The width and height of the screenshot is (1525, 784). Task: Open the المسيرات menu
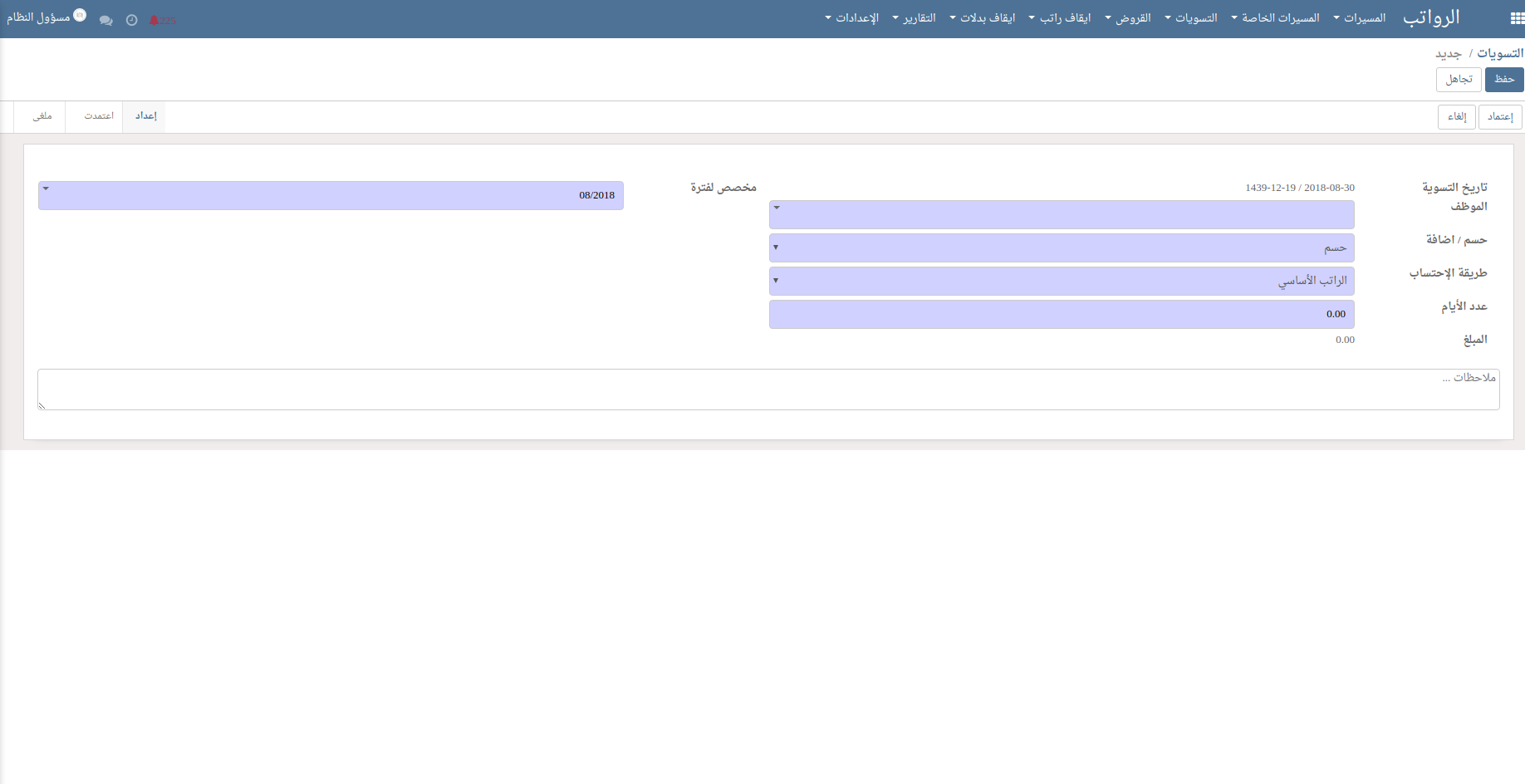(1360, 18)
